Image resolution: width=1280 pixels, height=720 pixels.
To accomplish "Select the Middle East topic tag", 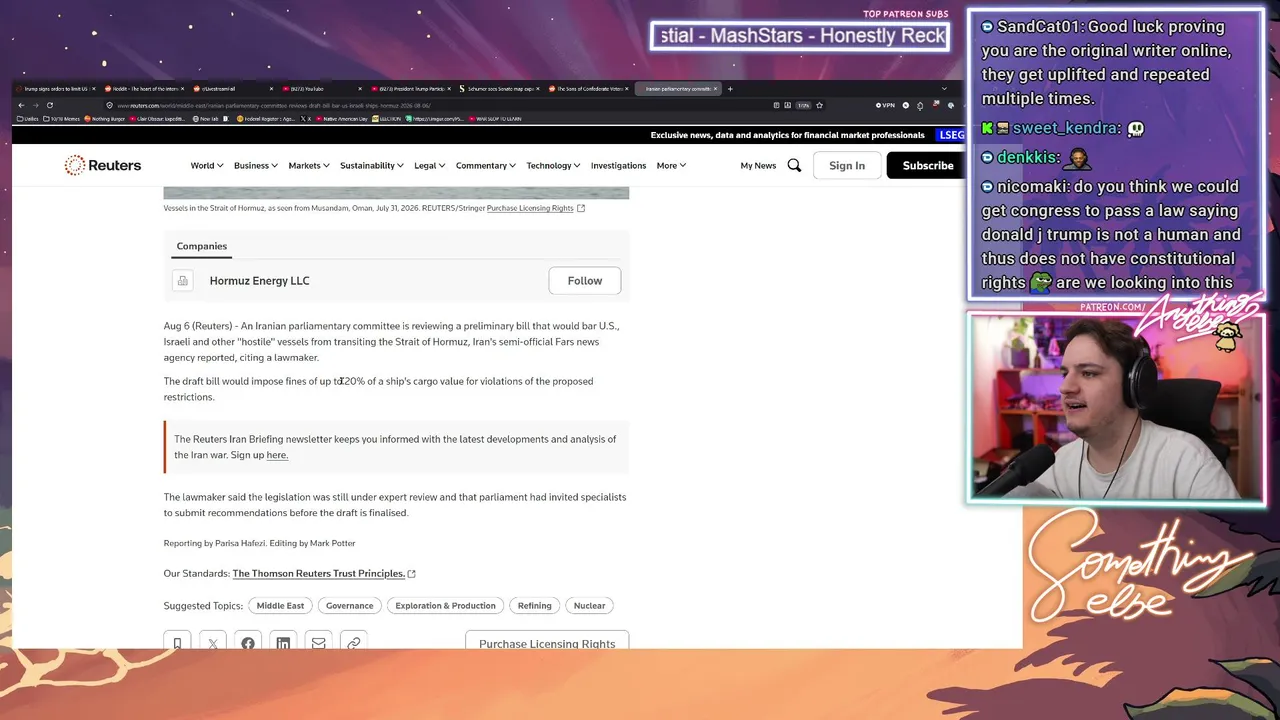I will click(x=280, y=605).
